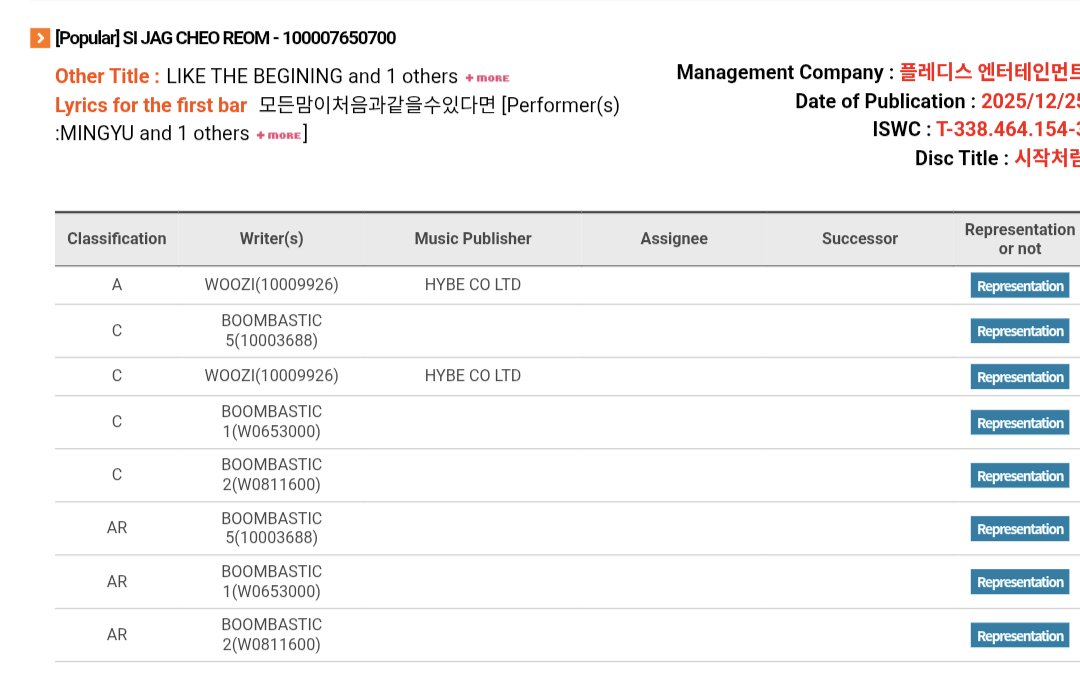Click the Korean first-bar lyrics text
The image size is (1080, 686).
coord(377,105)
